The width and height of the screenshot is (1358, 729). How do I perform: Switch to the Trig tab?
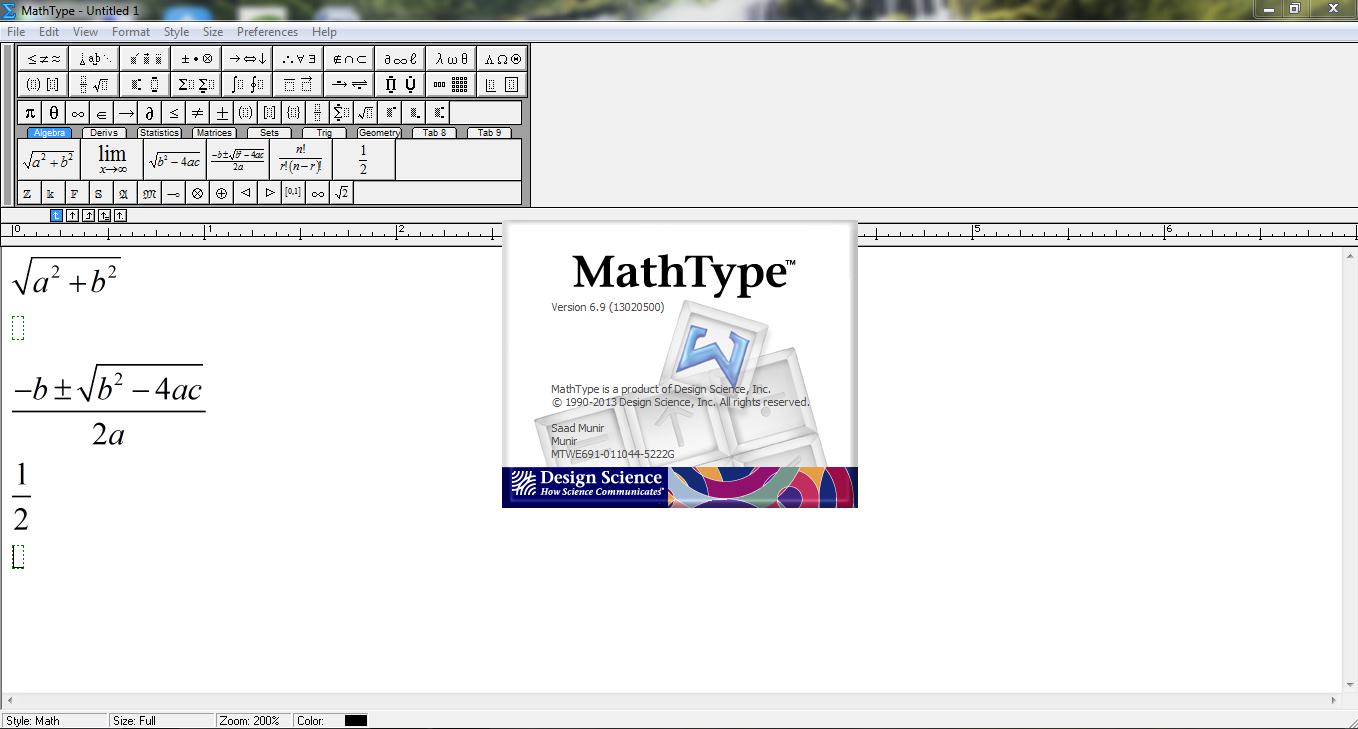(324, 132)
